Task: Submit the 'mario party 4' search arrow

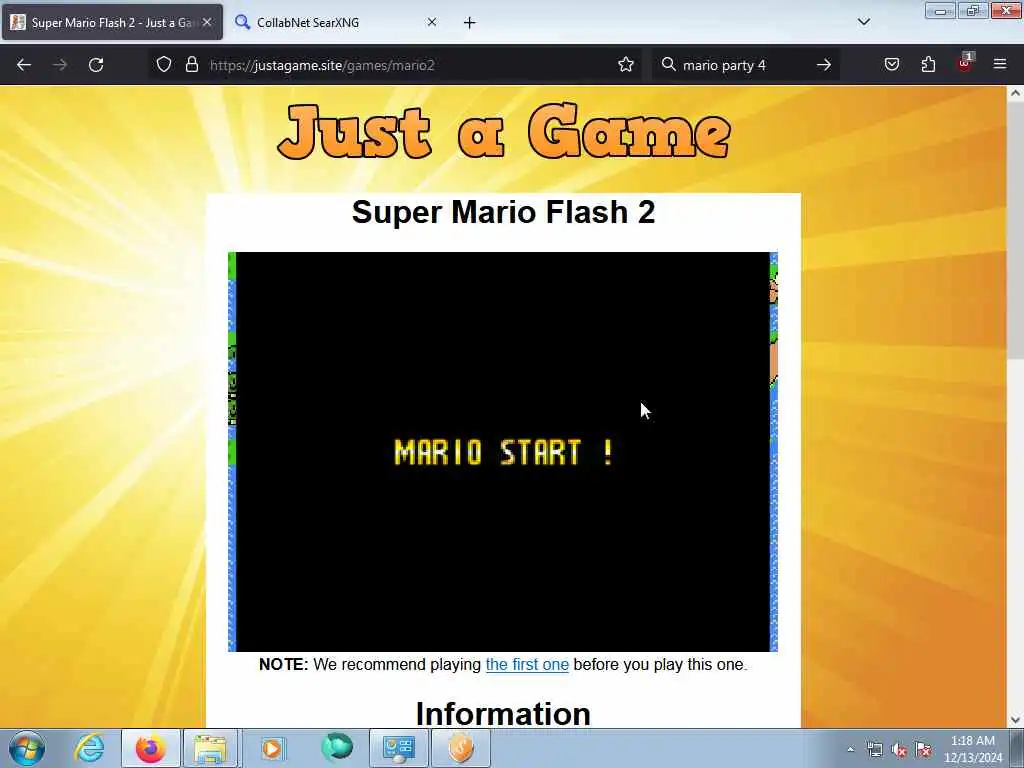Action: coord(824,65)
